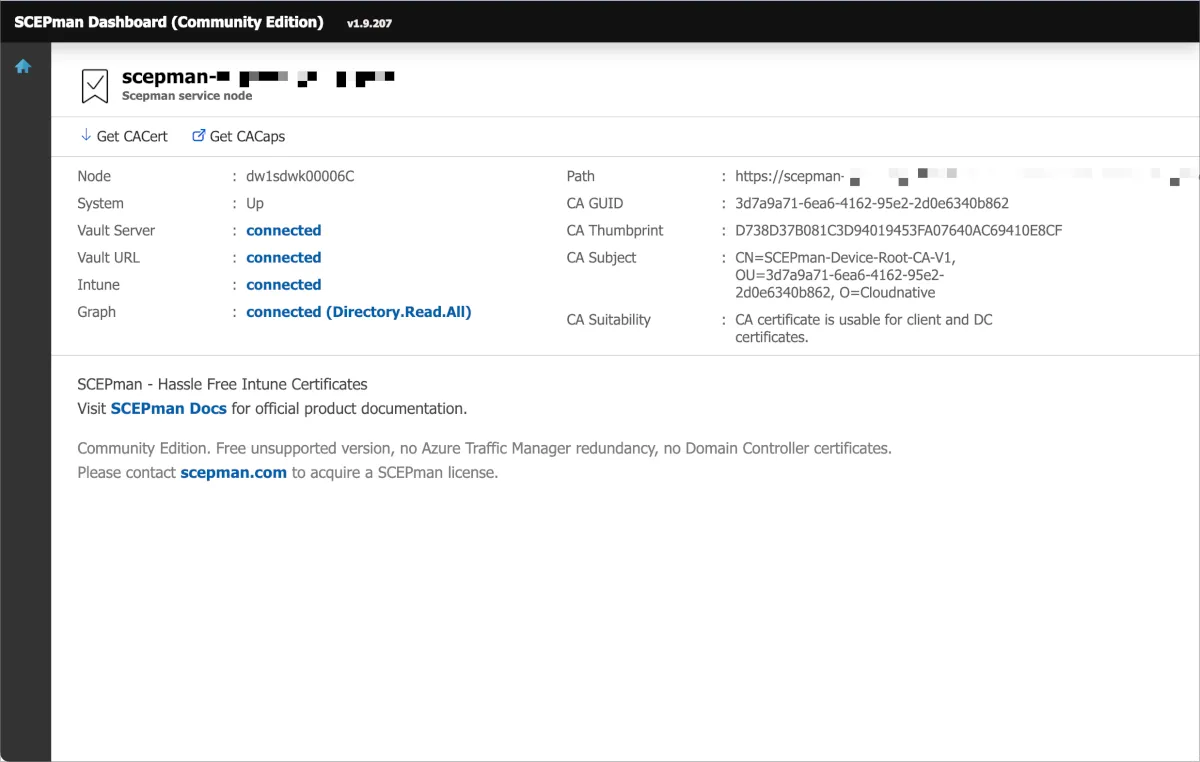Click the v1.9.207 version label
The image size is (1200, 762).
(369, 23)
